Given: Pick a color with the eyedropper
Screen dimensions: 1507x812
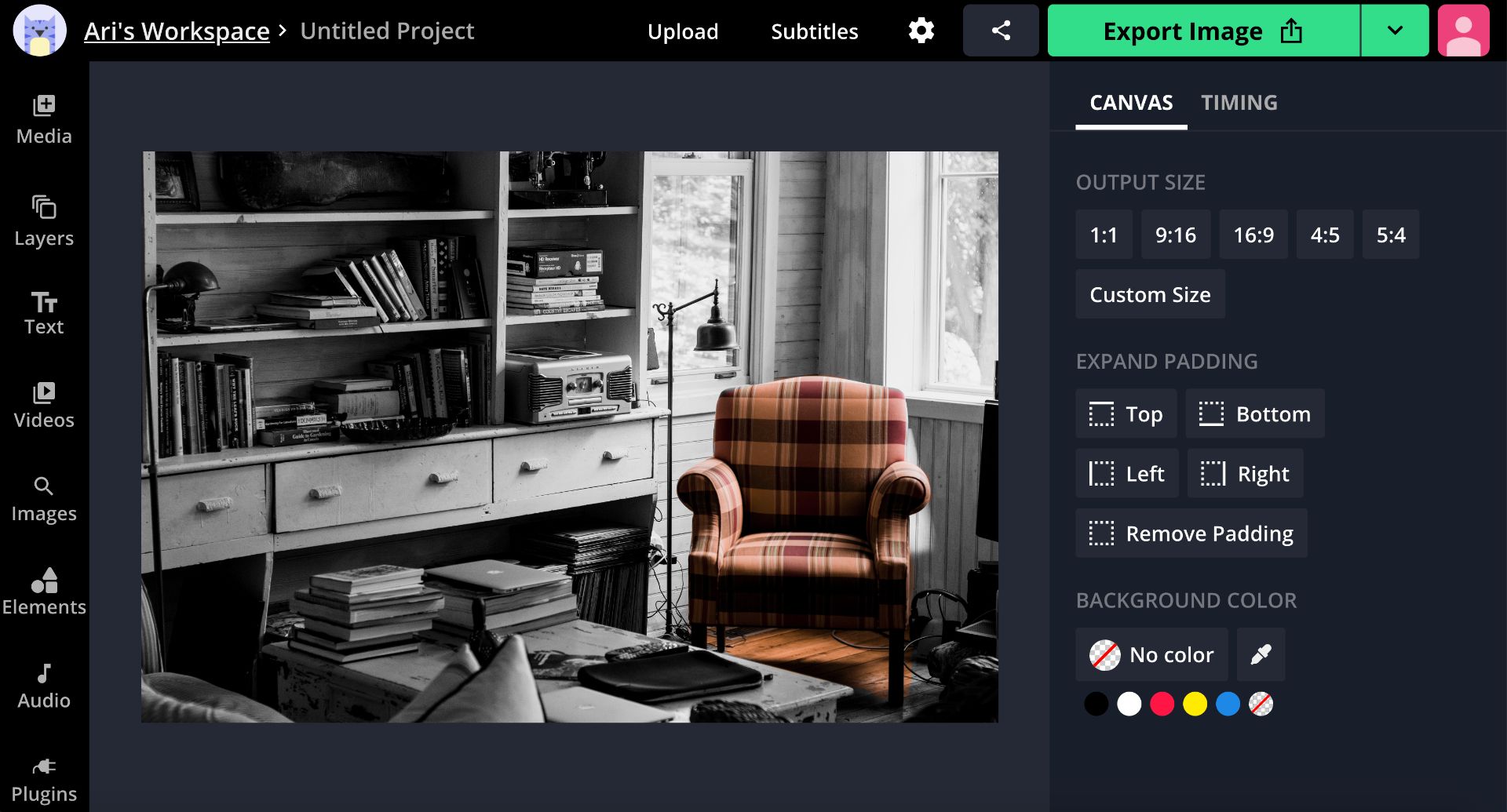Looking at the screenshot, I should 1261,654.
